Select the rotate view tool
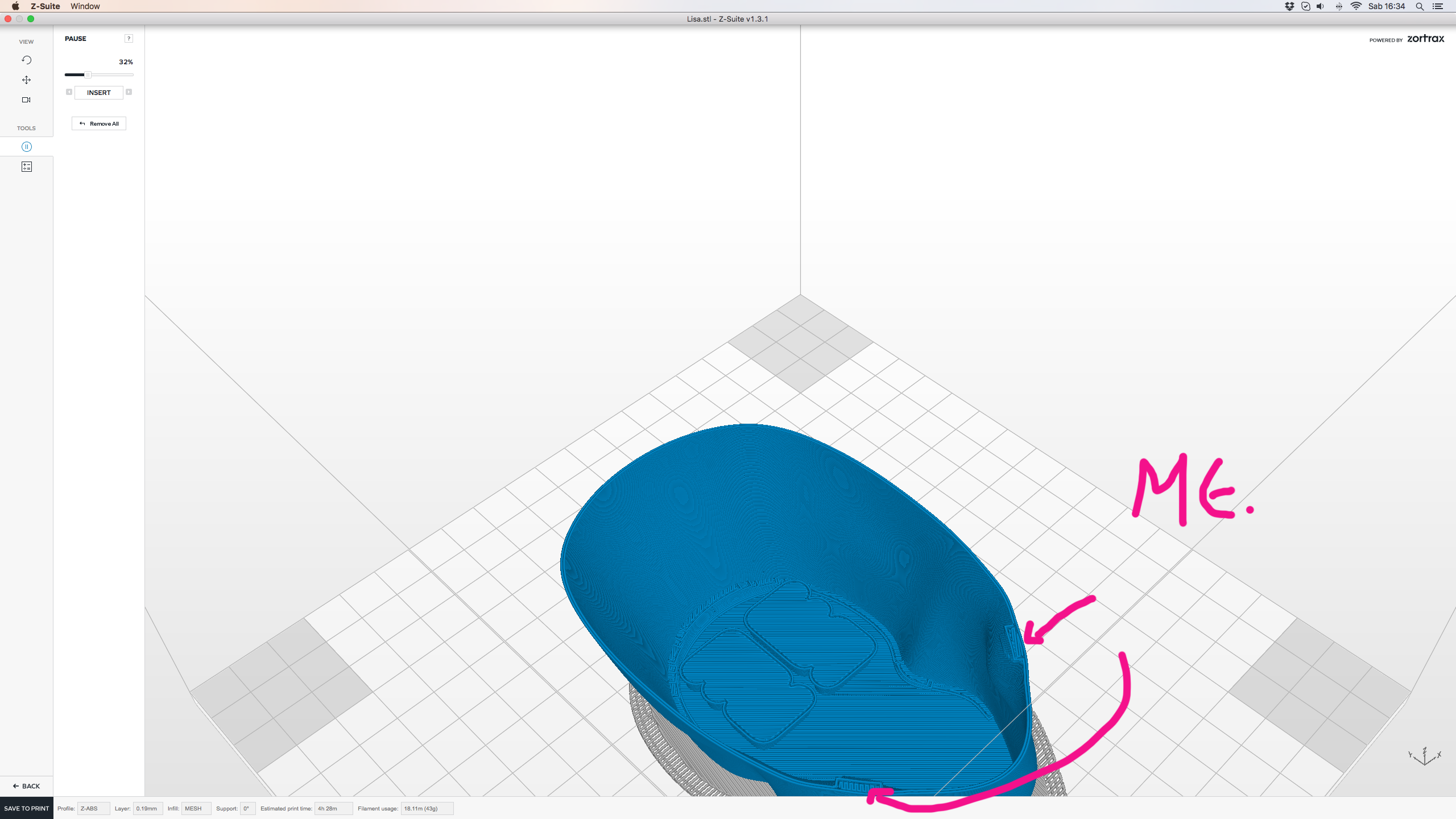The image size is (1456, 819). pos(26,60)
